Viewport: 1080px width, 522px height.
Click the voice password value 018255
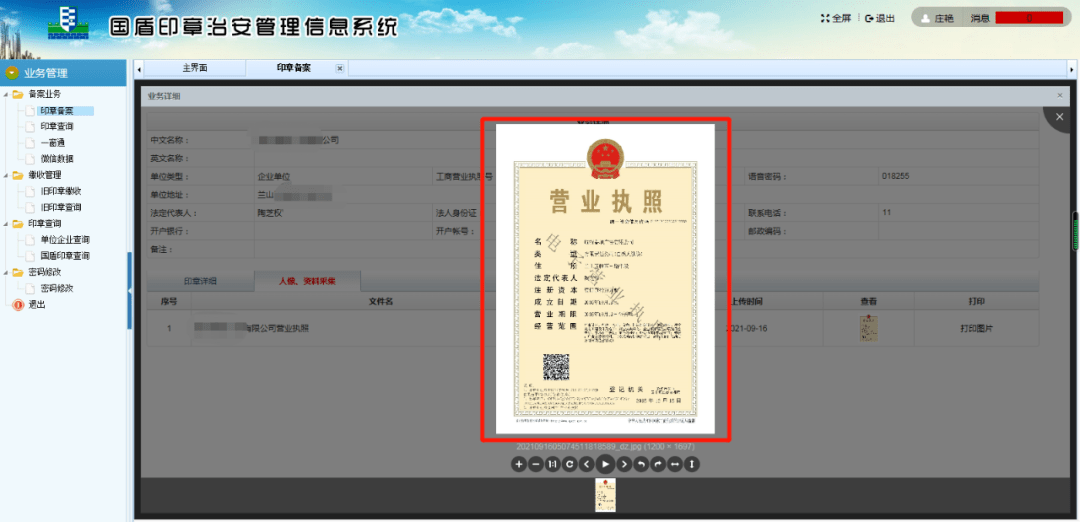click(895, 176)
